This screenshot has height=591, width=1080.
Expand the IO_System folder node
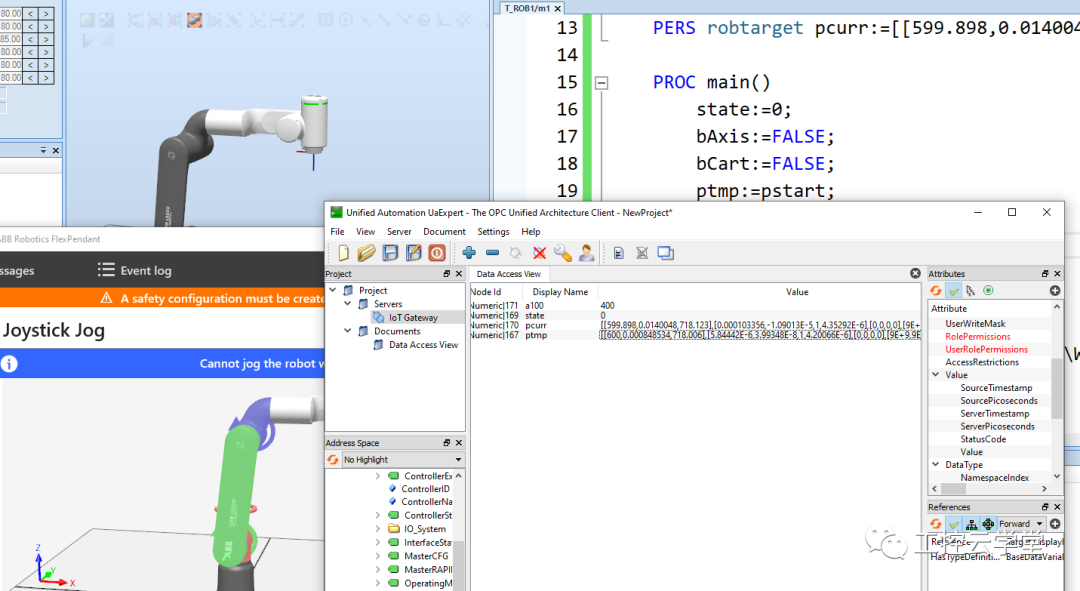(x=377, y=529)
